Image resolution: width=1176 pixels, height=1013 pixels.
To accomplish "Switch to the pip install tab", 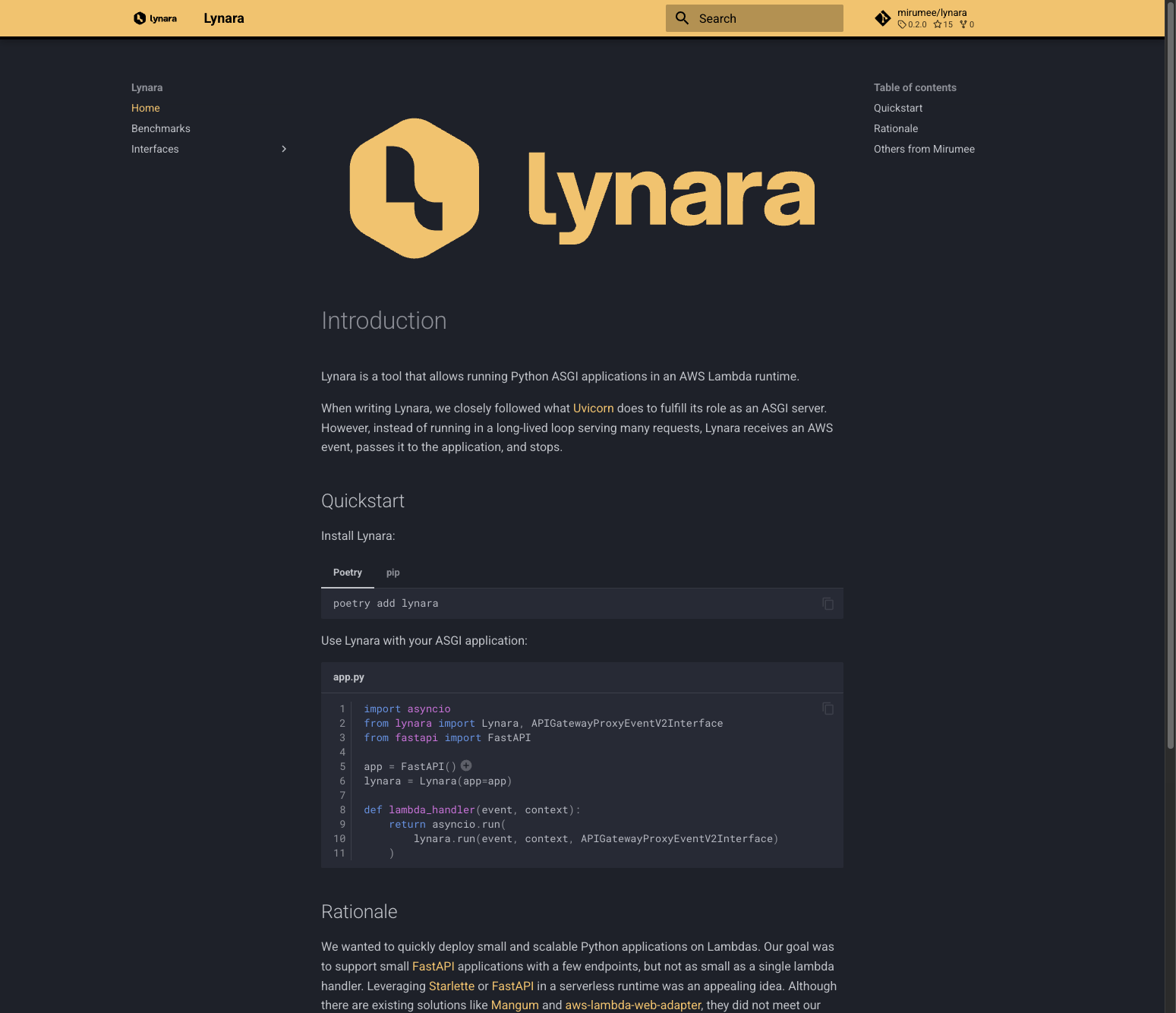I will click(x=393, y=573).
